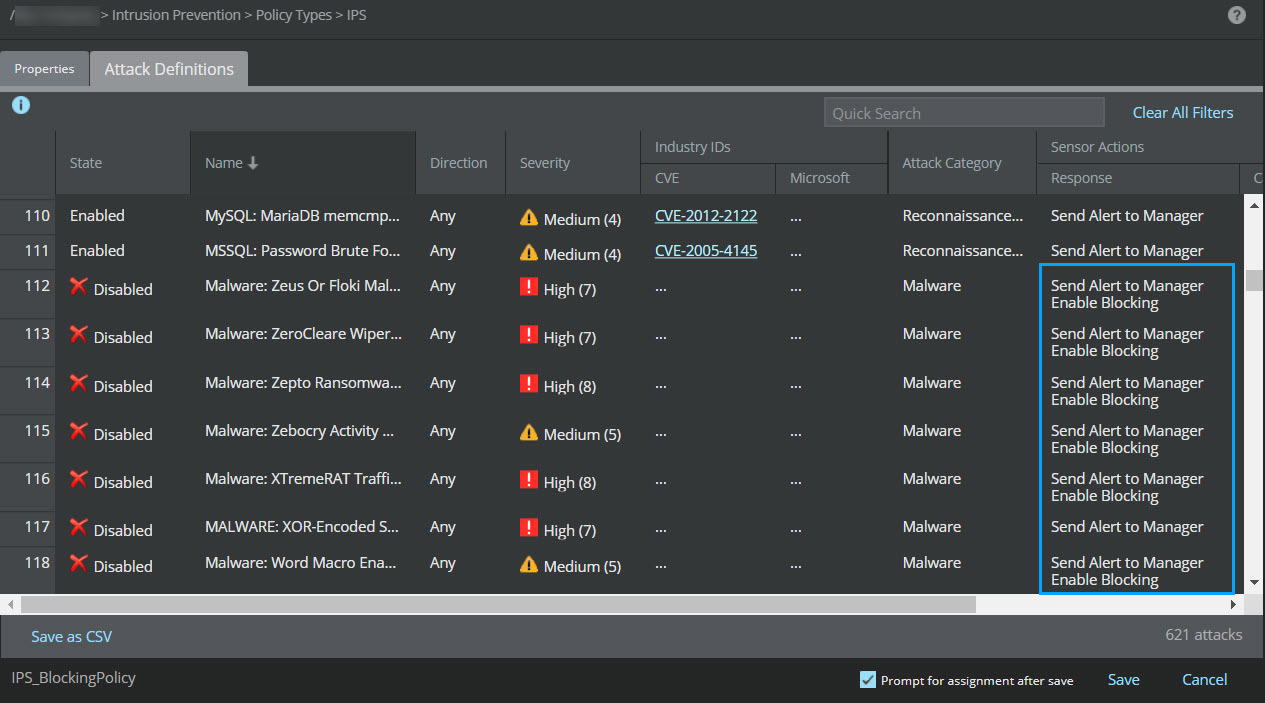
Task: Click Medium severity warning icon in row 110
Action: pyautogui.click(x=529, y=218)
